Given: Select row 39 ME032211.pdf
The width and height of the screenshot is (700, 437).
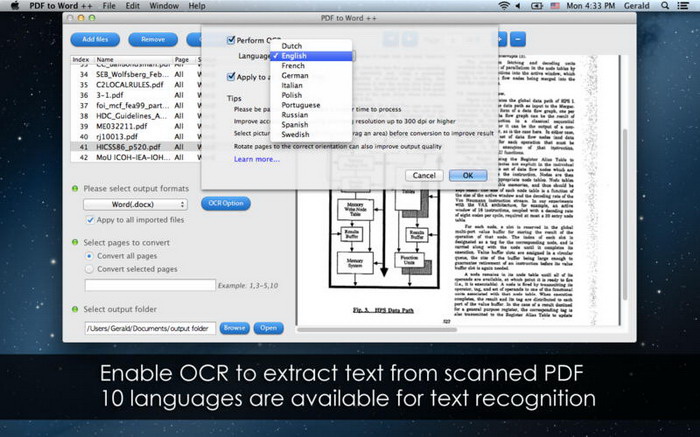Looking at the screenshot, I should pyautogui.click(x=136, y=126).
